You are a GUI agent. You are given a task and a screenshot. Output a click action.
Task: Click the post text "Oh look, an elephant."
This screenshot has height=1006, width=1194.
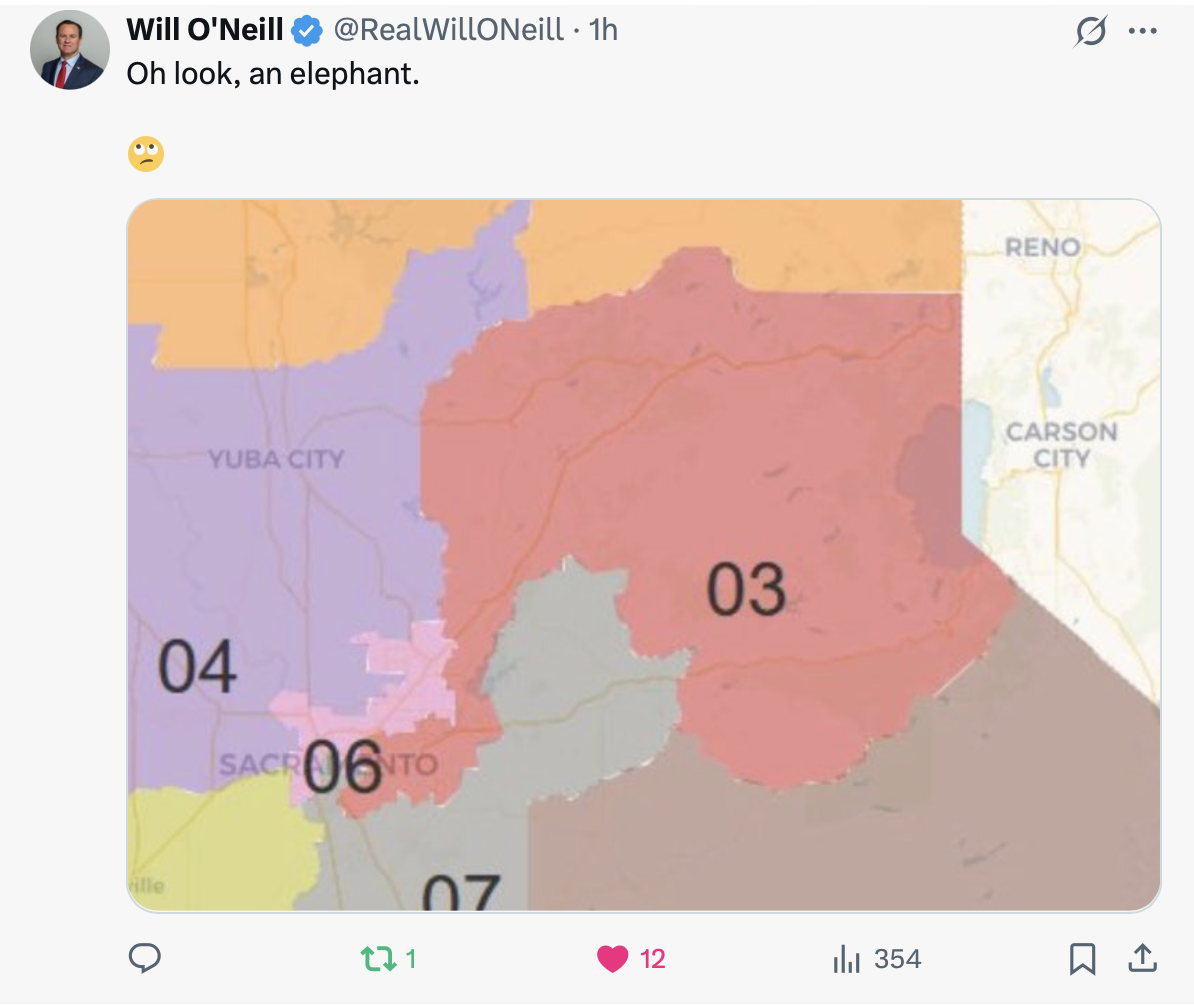click(272, 74)
